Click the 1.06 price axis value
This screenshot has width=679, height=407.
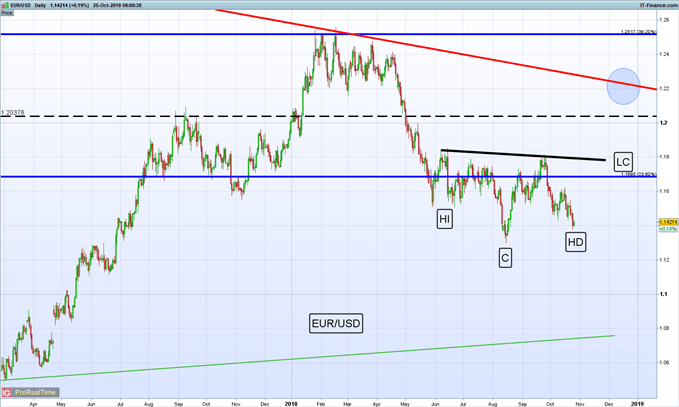pos(664,362)
